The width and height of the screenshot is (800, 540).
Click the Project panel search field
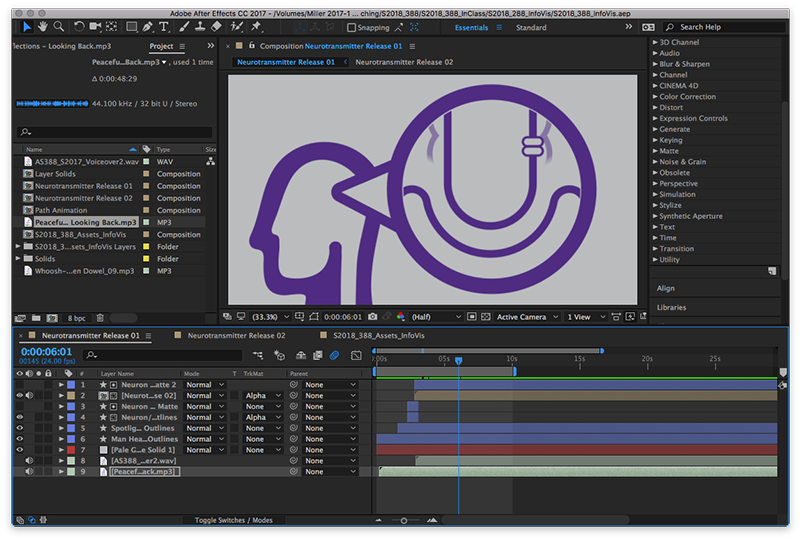coord(115,132)
